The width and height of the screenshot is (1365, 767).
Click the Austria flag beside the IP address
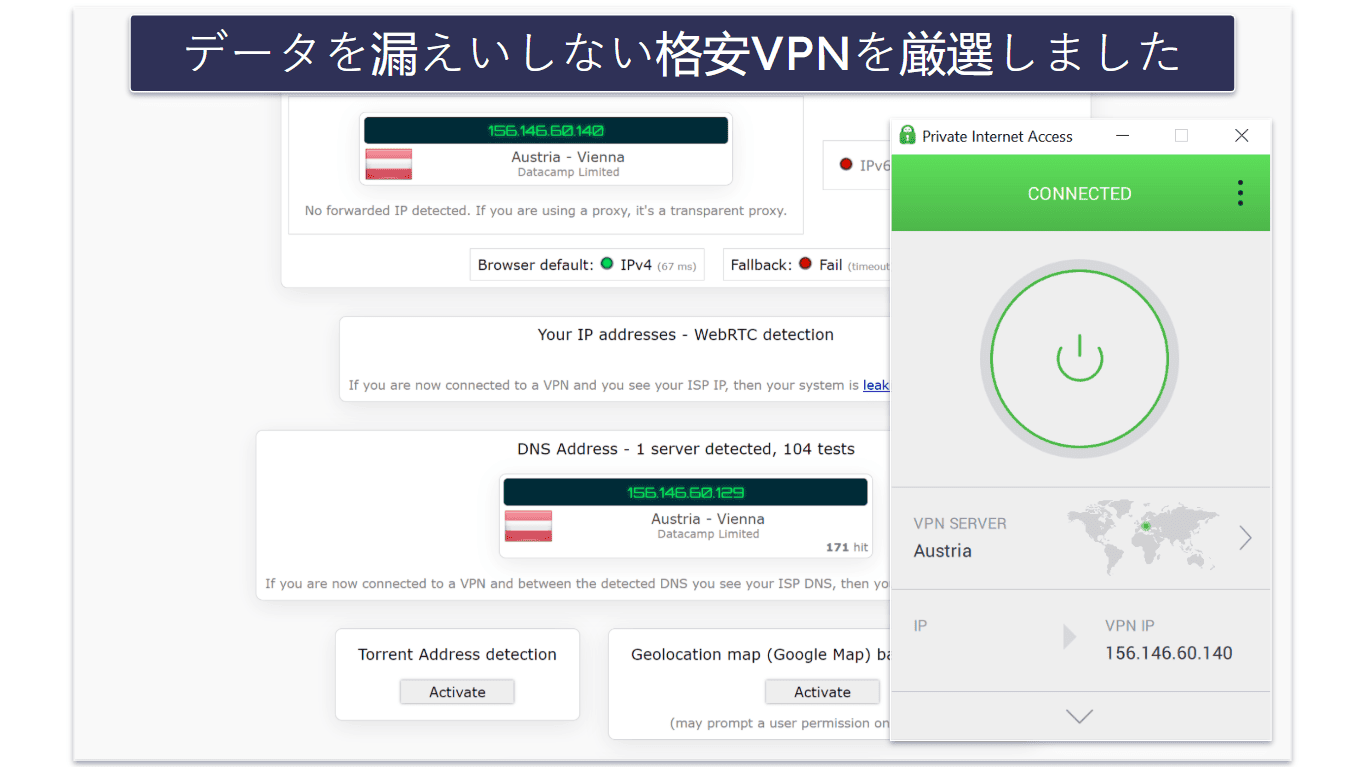click(388, 164)
